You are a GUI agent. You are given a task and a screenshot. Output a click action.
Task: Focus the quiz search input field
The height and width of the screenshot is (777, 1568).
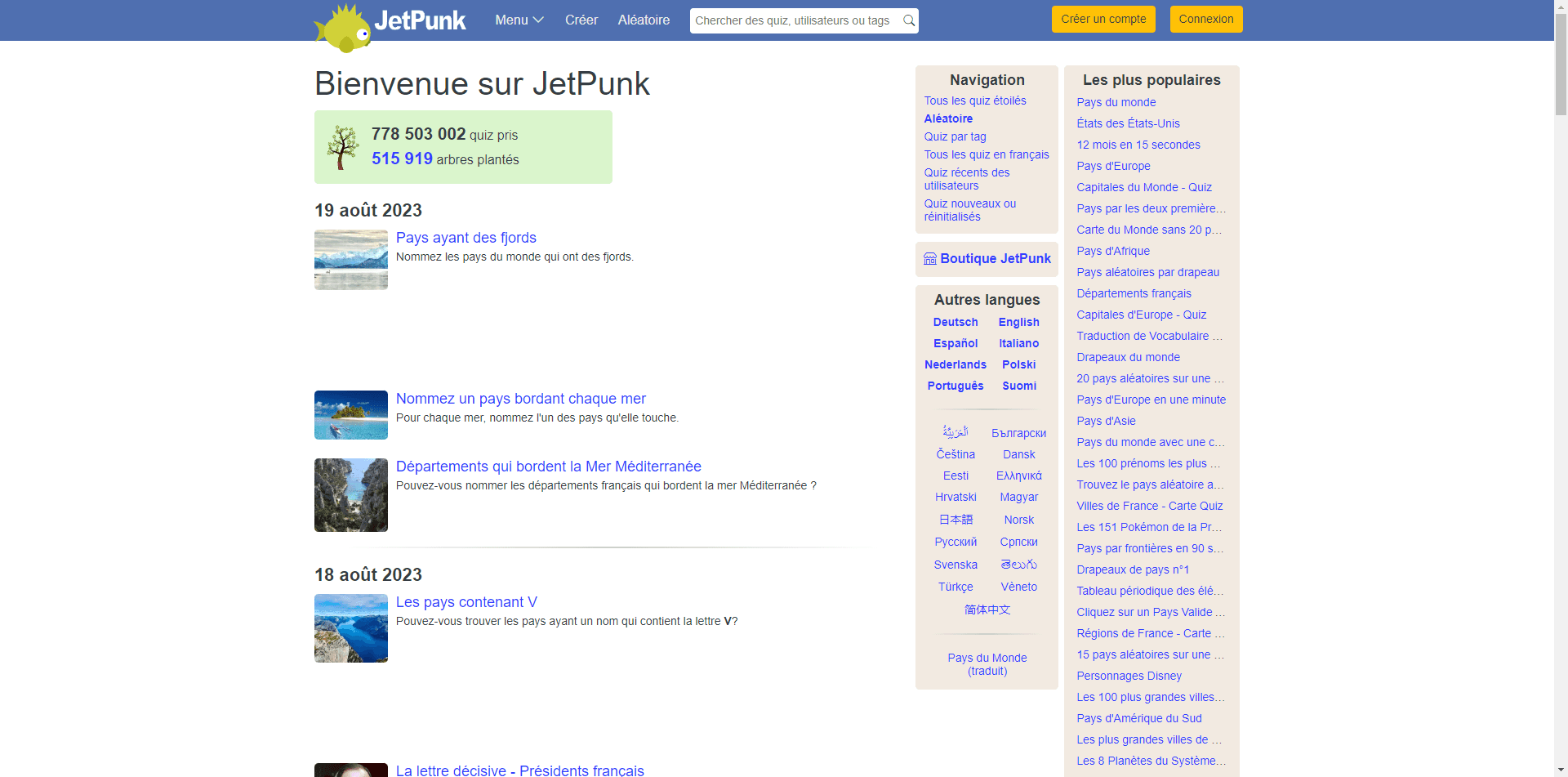(x=794, y=20)
